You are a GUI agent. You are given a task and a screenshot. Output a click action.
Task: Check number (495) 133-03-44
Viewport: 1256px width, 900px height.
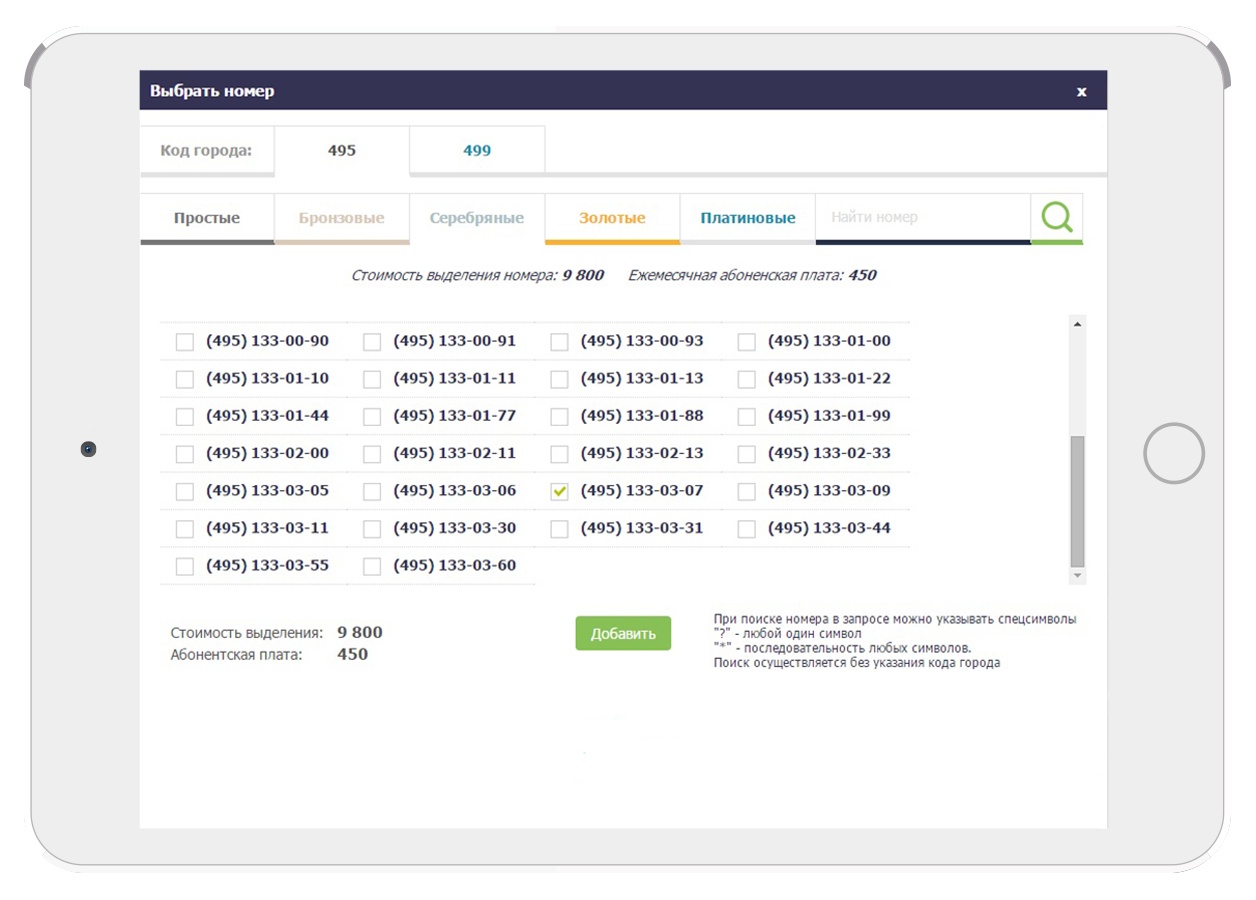(x=746, y=529)
